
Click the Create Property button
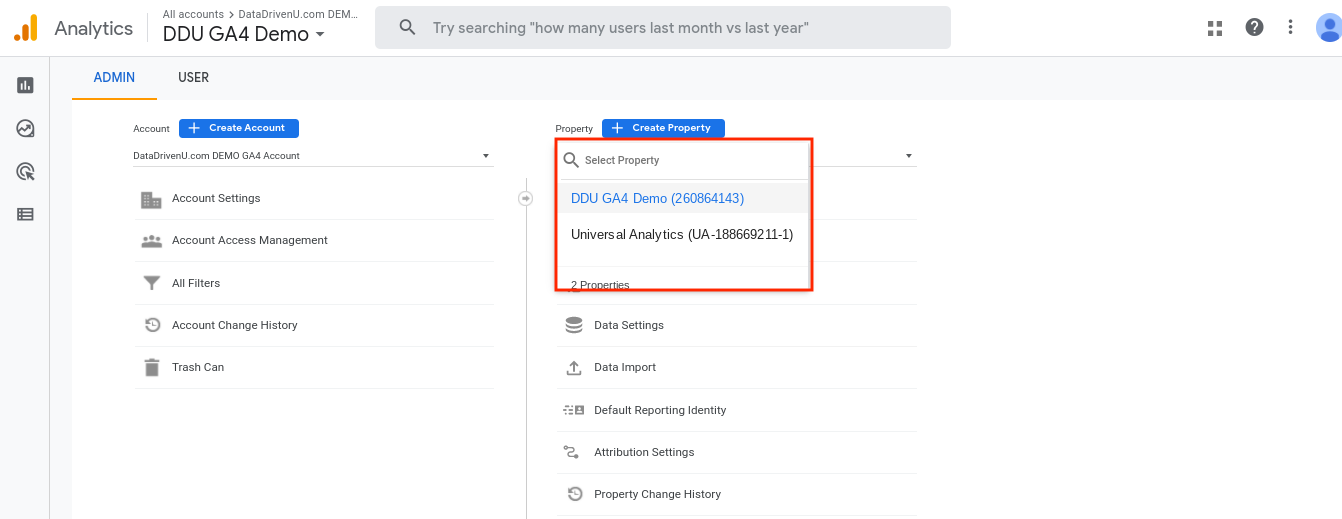tap(663, 128)
